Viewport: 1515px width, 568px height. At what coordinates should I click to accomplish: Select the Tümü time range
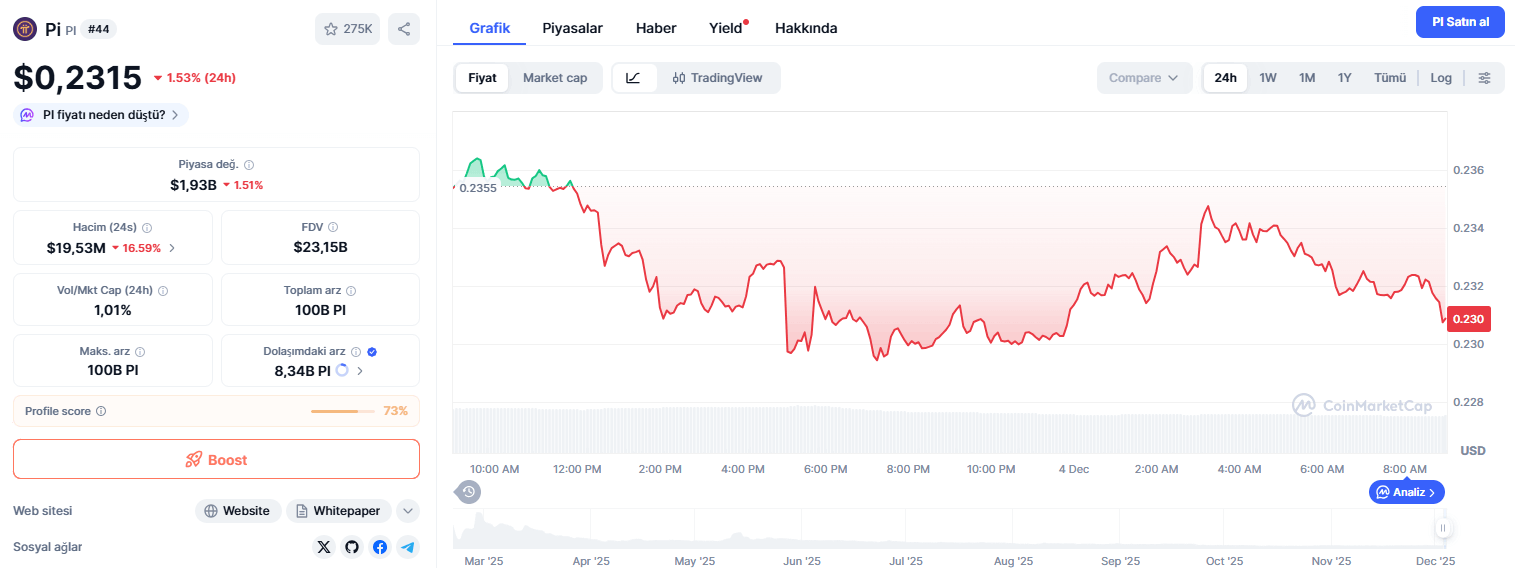coord(1390,78)
